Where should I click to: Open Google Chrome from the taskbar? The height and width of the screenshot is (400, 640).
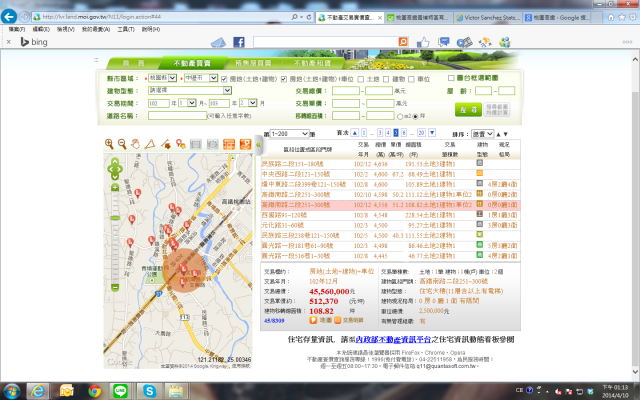94,391
